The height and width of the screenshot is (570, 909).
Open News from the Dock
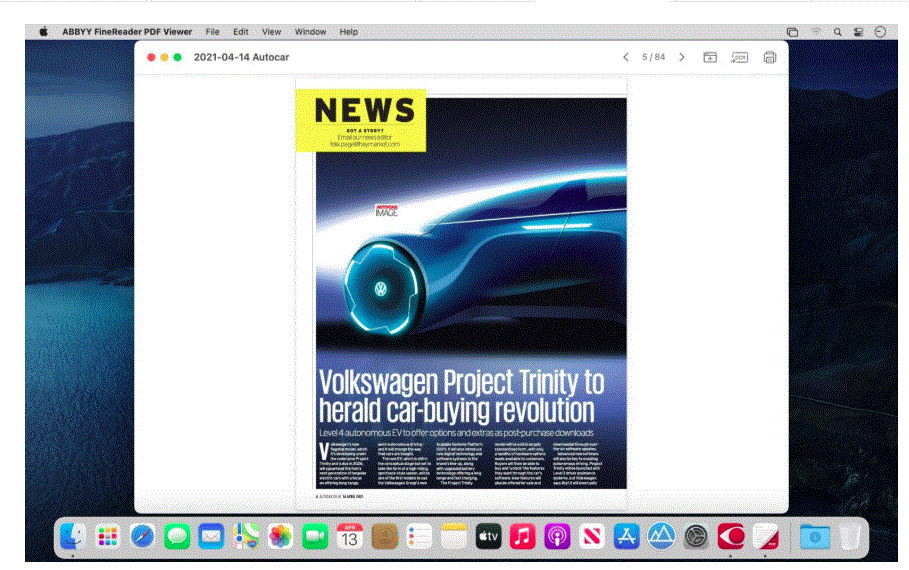click(591, 536)
